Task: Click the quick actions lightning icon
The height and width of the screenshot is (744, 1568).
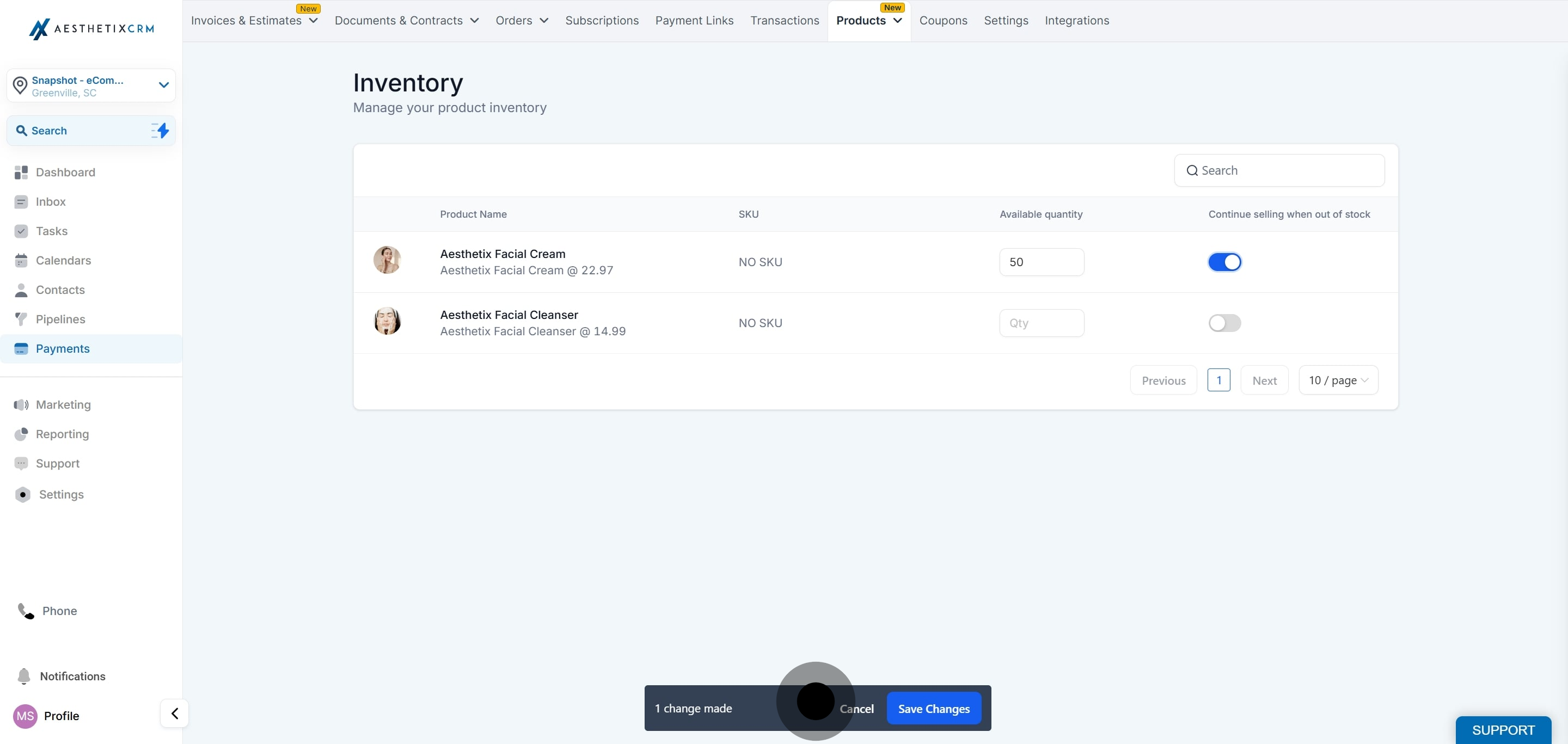Action: coord(160,131)
